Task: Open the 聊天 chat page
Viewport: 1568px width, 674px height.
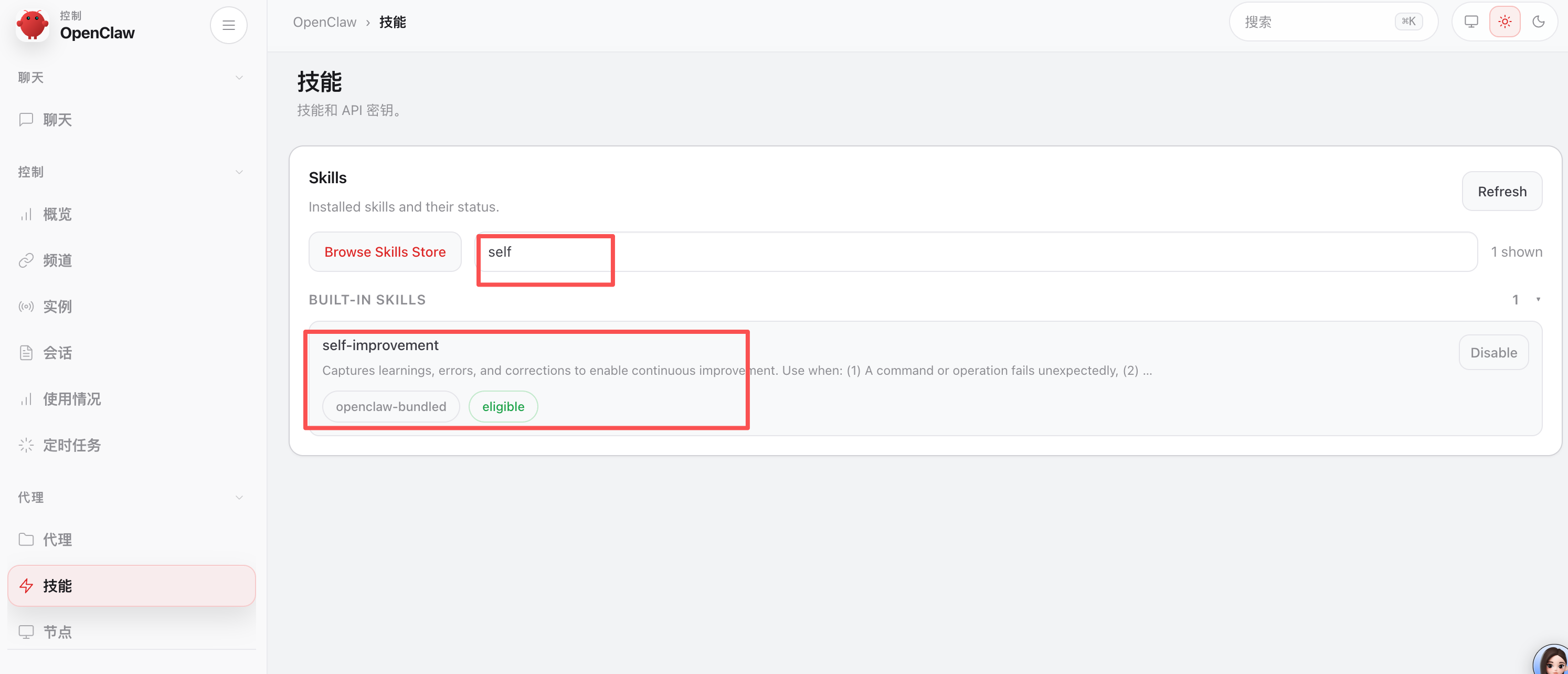Action: coord(57,120)
